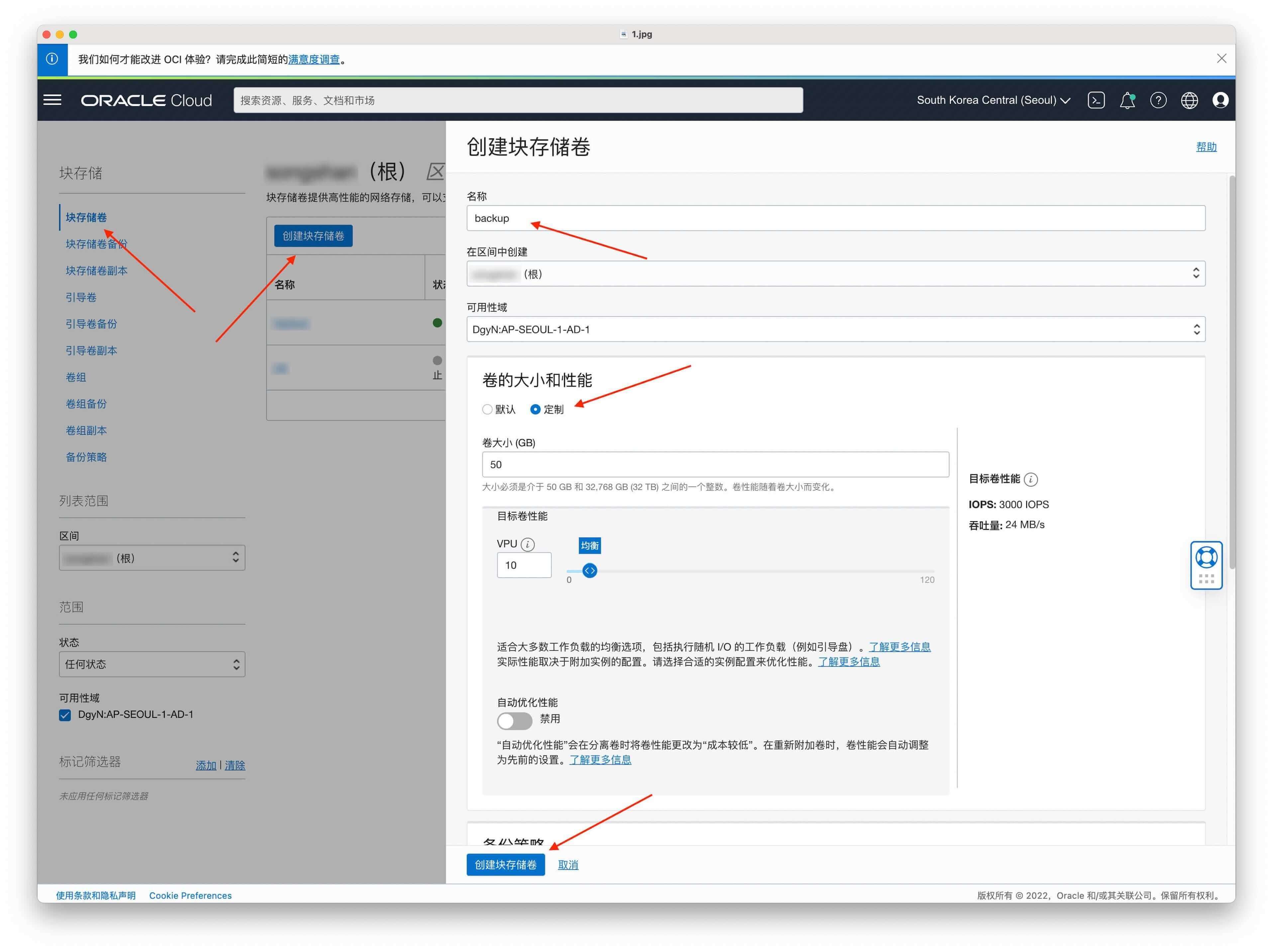
Task: Open the 在区间中创建 compartment dropdown
Action: 835,273
